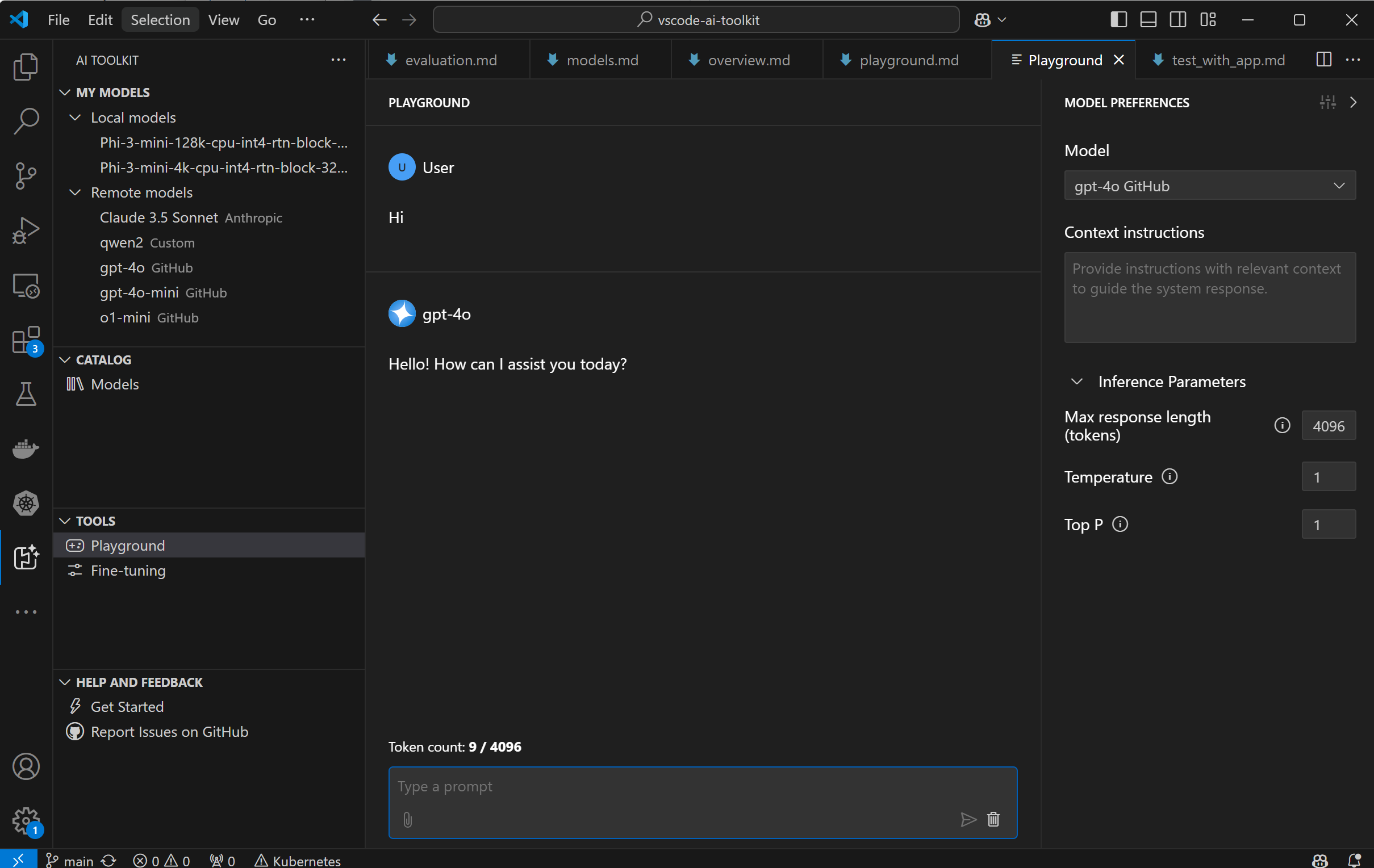Click the Temperature value input field
The image size is (1374, 868).
click(1329, 477)
